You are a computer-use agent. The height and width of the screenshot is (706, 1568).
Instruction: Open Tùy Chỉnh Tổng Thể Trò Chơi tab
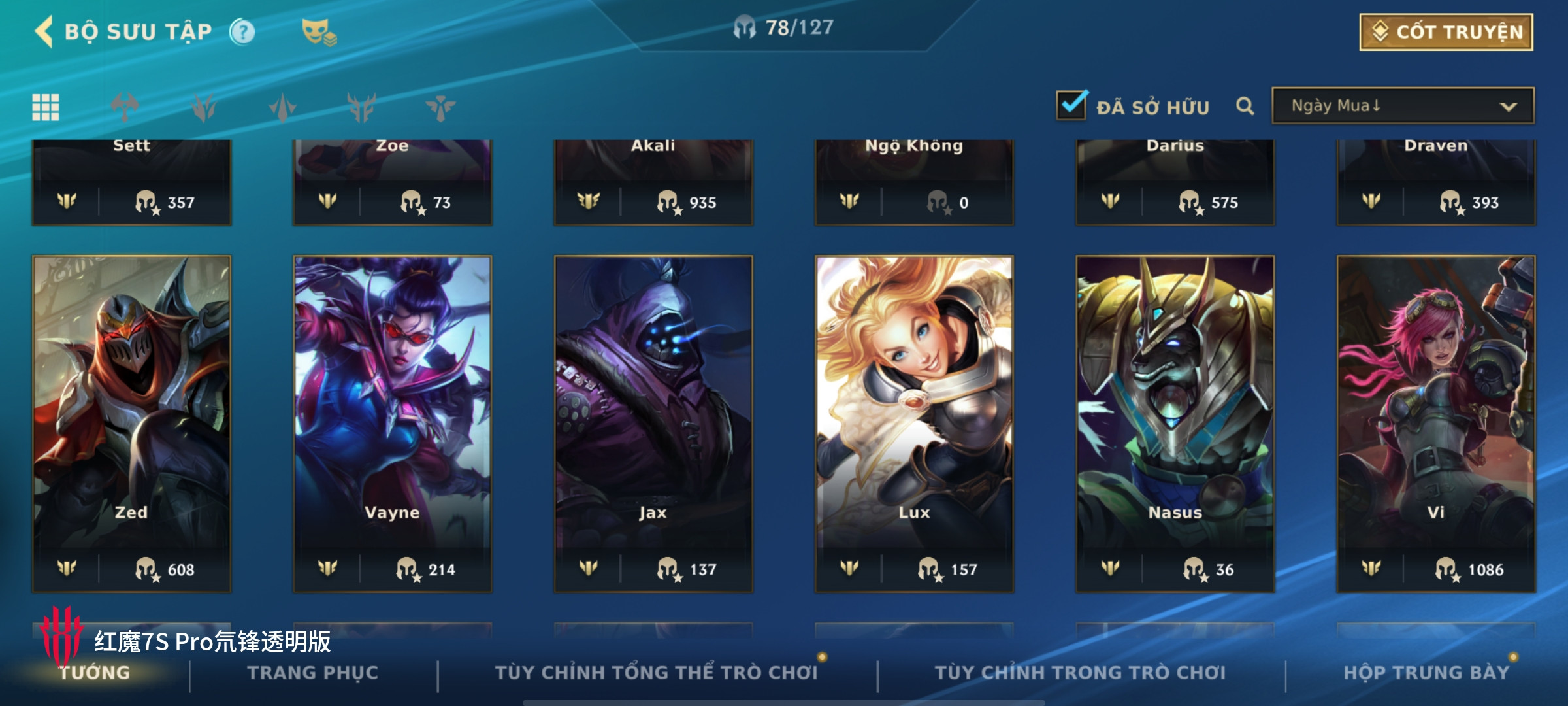click(657, 673)
